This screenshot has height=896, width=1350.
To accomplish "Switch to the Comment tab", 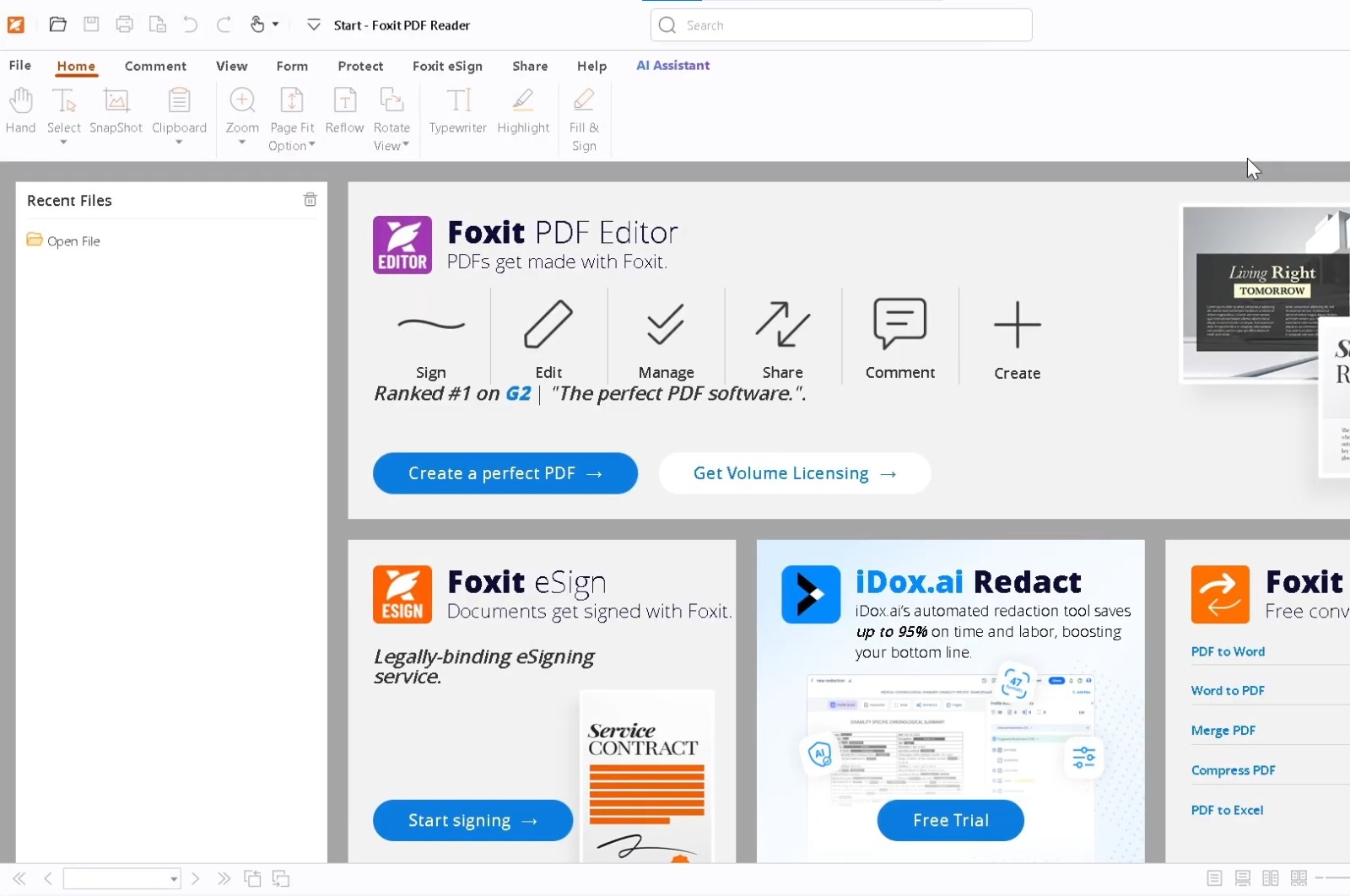I will point(155,66).
